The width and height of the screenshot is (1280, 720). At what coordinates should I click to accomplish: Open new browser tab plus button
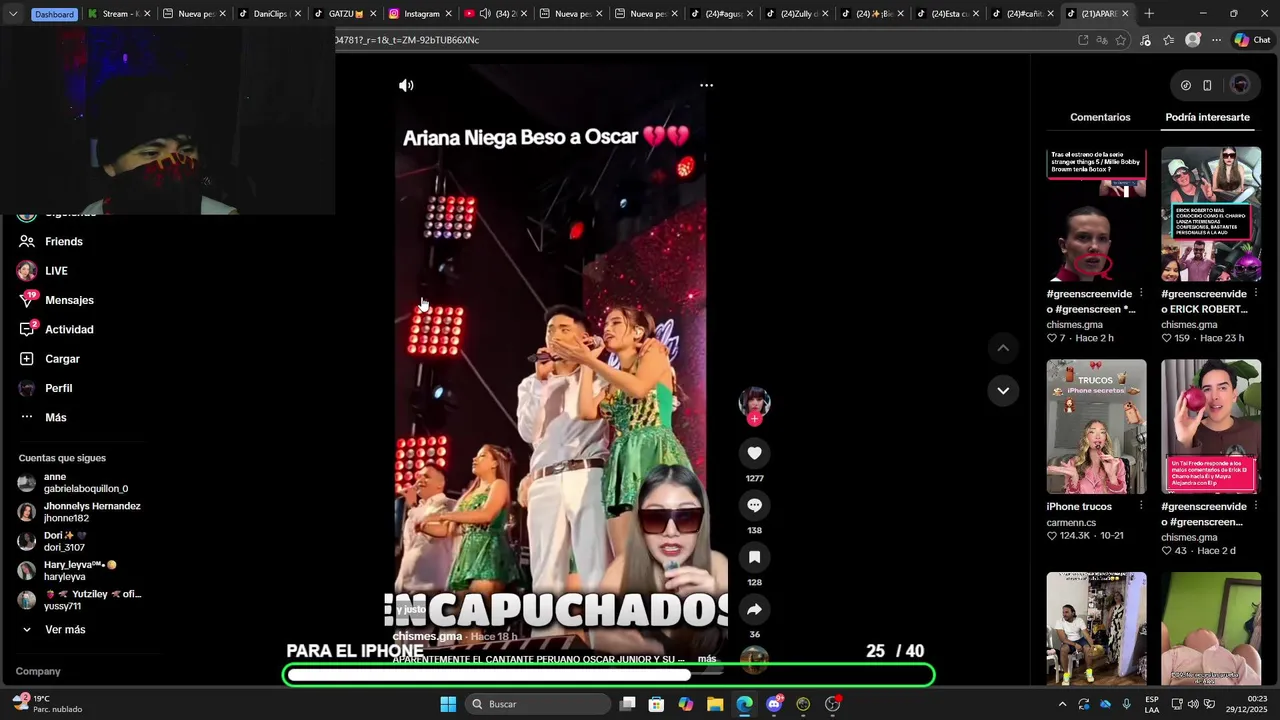click(1149, 14)
